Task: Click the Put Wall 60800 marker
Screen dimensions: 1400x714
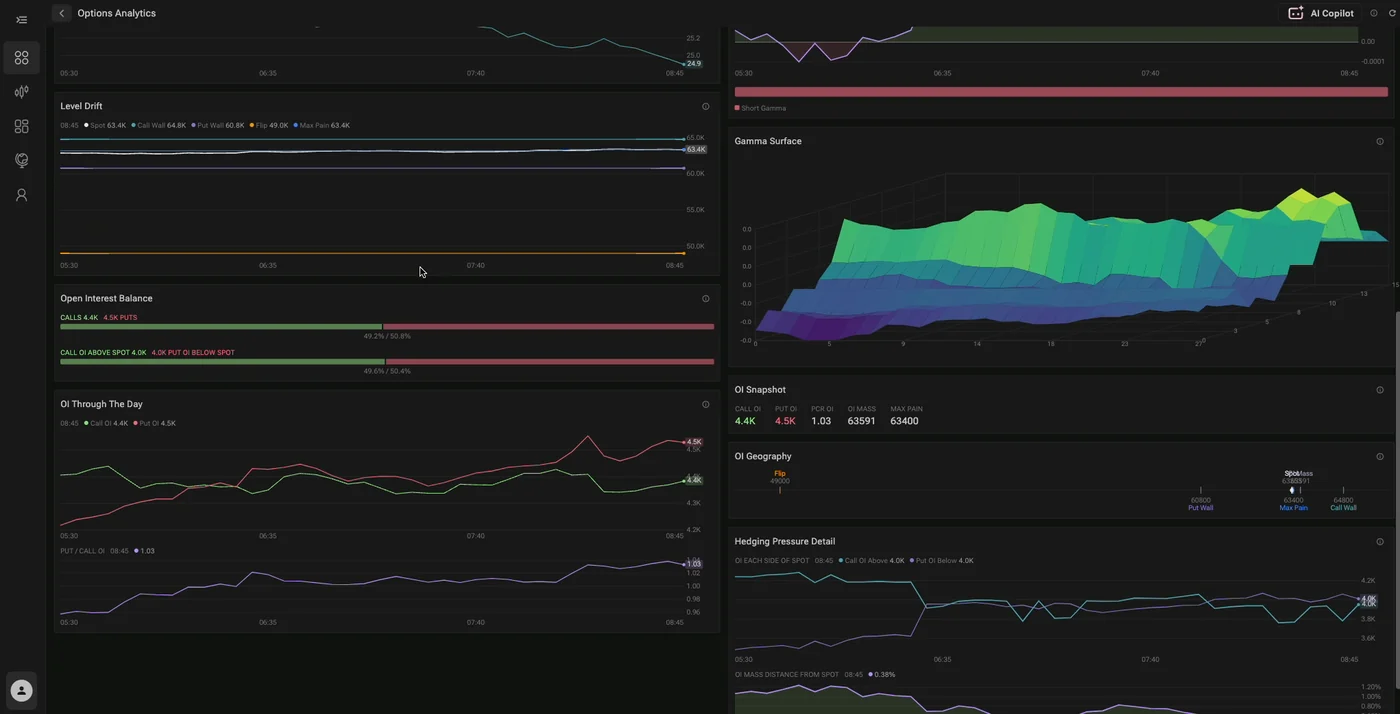Action: click(x=1200, y=500)
